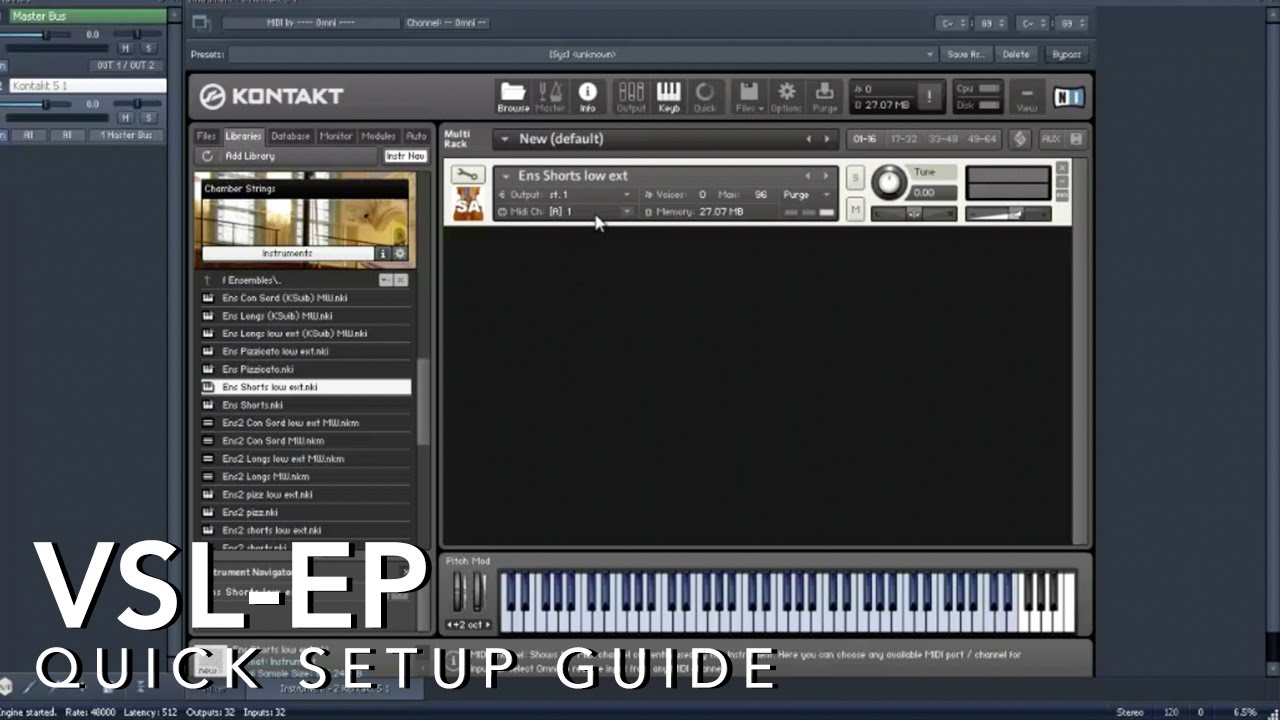Switch to the Auto tab

[x=416, y=136]
